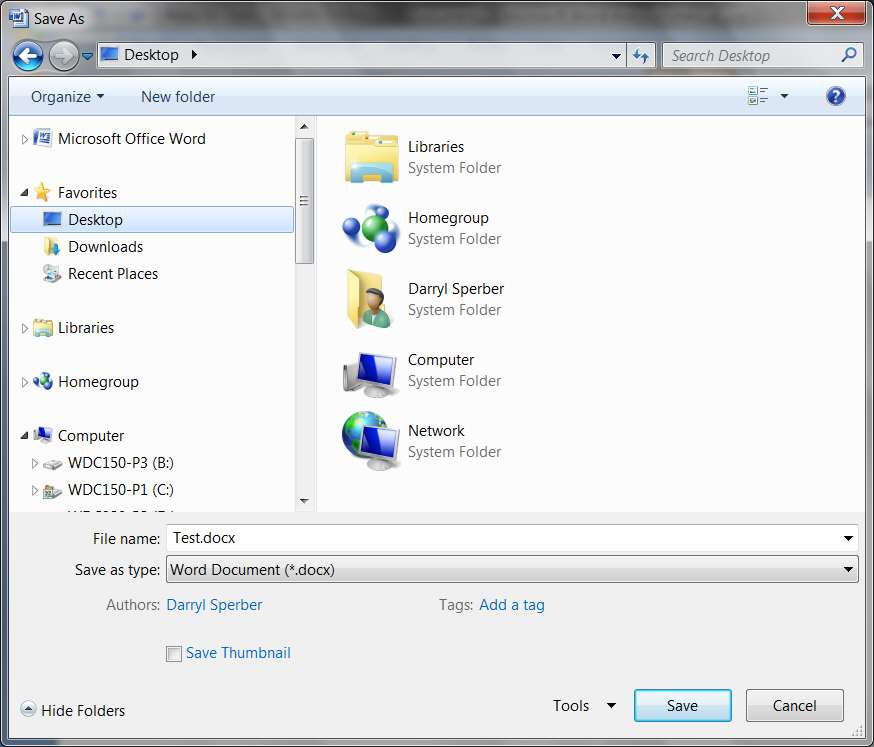874x747 pixels.
Task: Click New folder button
Action: (178, 97)
